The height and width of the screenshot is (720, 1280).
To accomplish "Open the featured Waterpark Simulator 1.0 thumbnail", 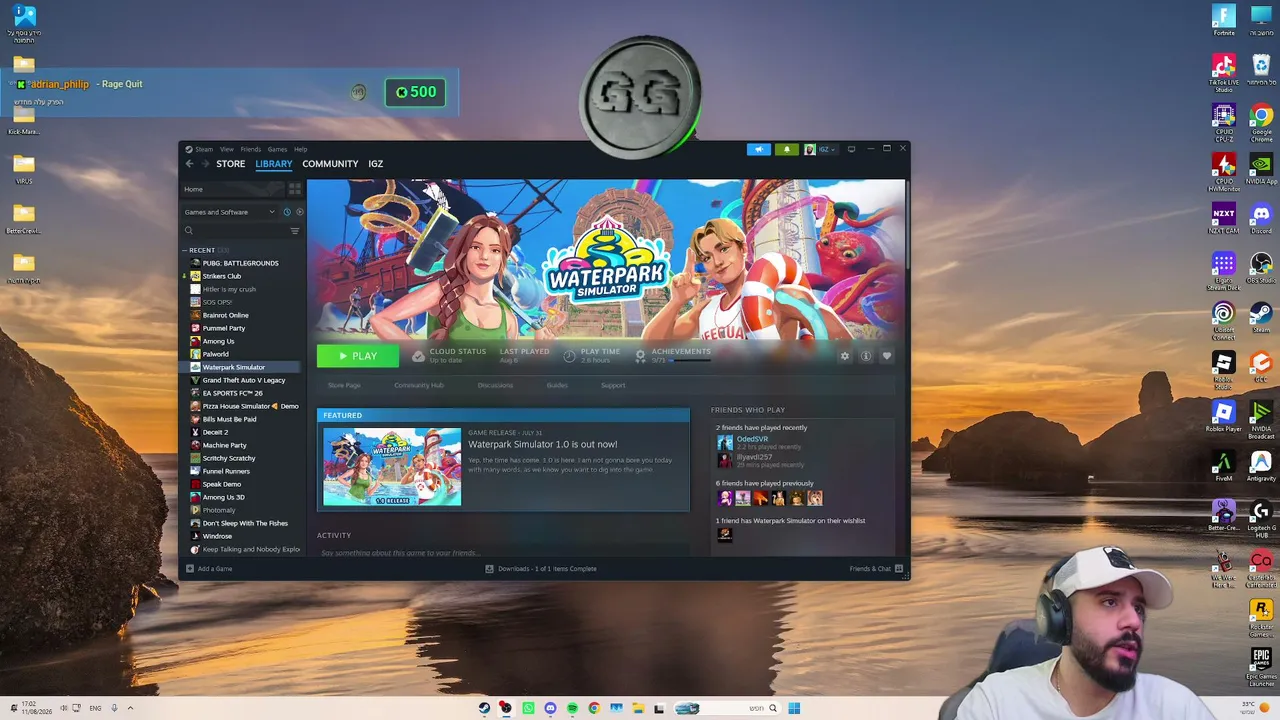I will tap(392, 467).
